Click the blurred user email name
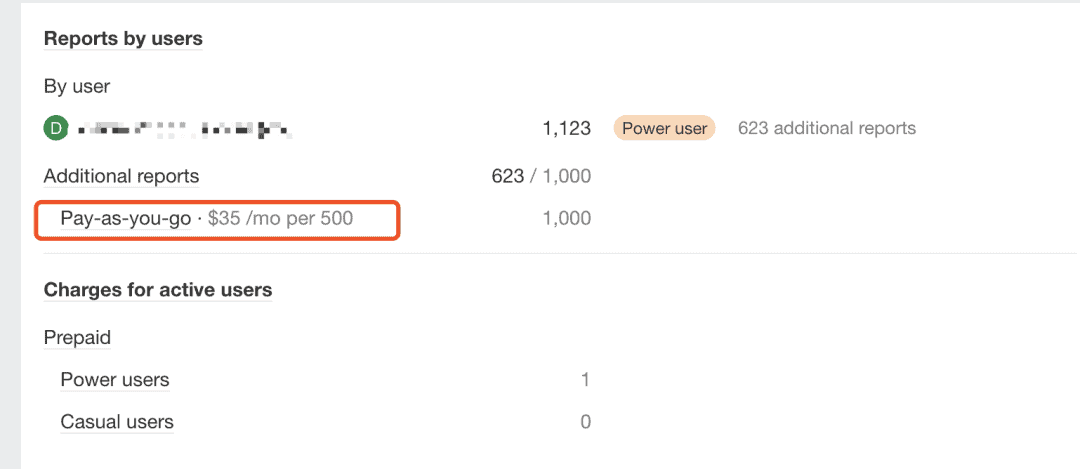This screenshot has width=1080, height=469. click(x=183, y=128)
